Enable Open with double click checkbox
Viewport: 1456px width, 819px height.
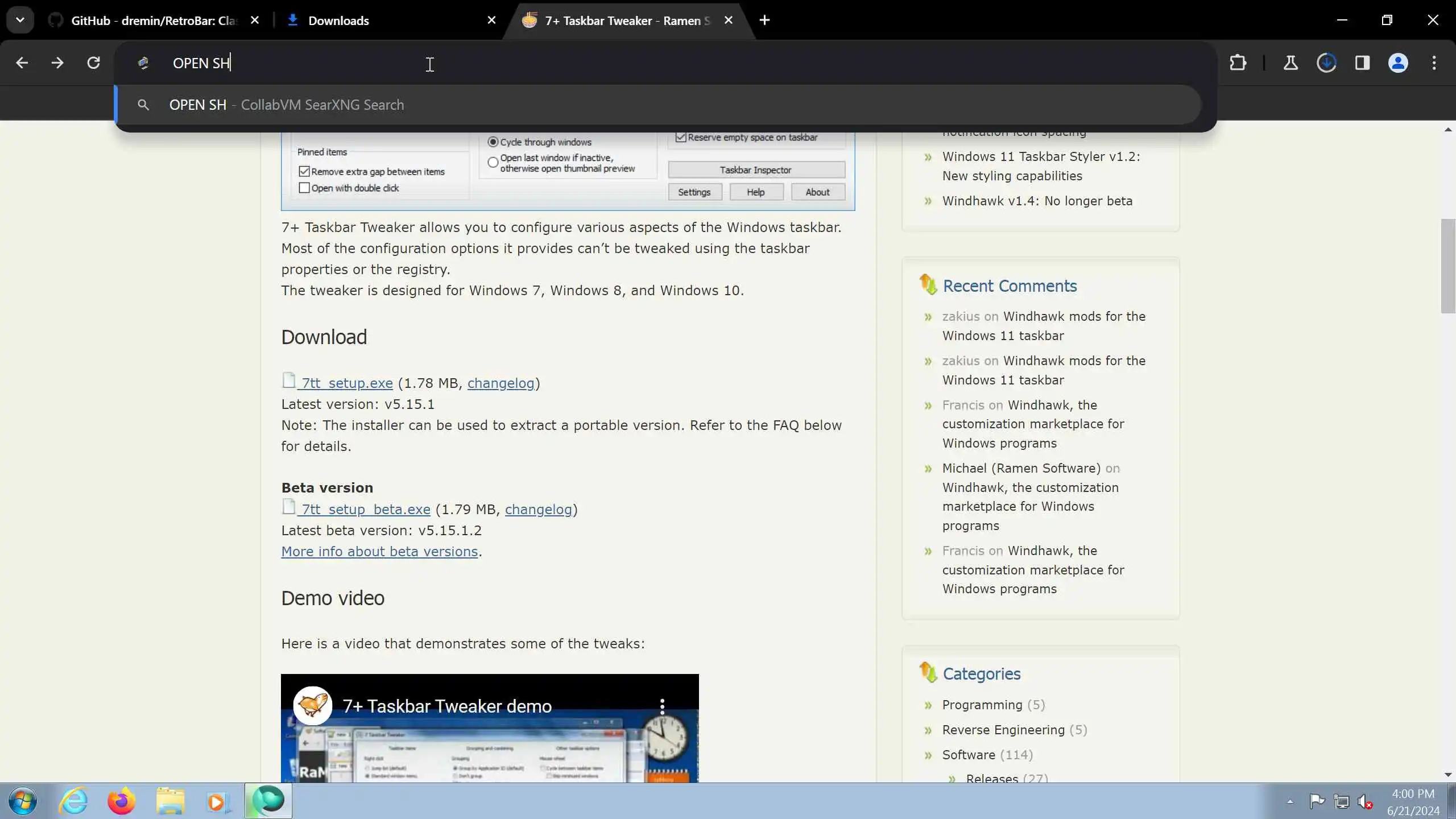coord(304,188)
